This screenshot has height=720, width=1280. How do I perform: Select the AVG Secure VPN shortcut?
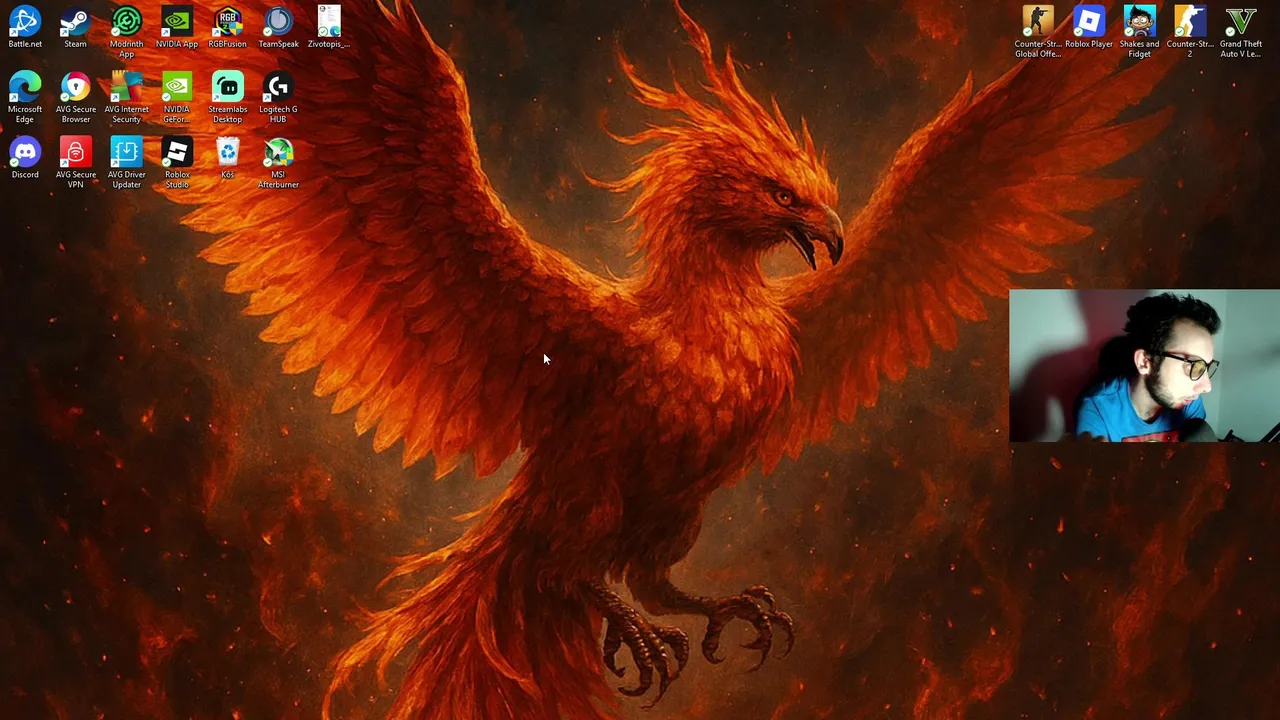pos(75,163)
